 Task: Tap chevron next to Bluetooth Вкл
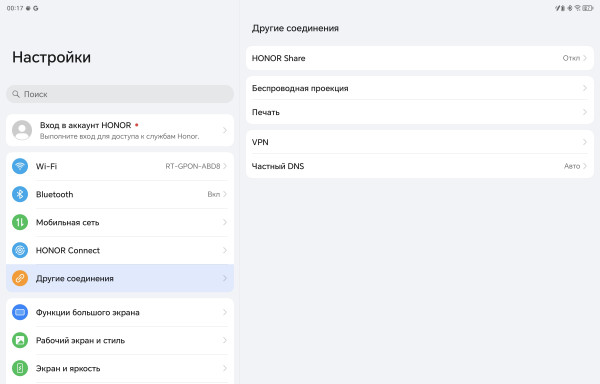[225, 194]
